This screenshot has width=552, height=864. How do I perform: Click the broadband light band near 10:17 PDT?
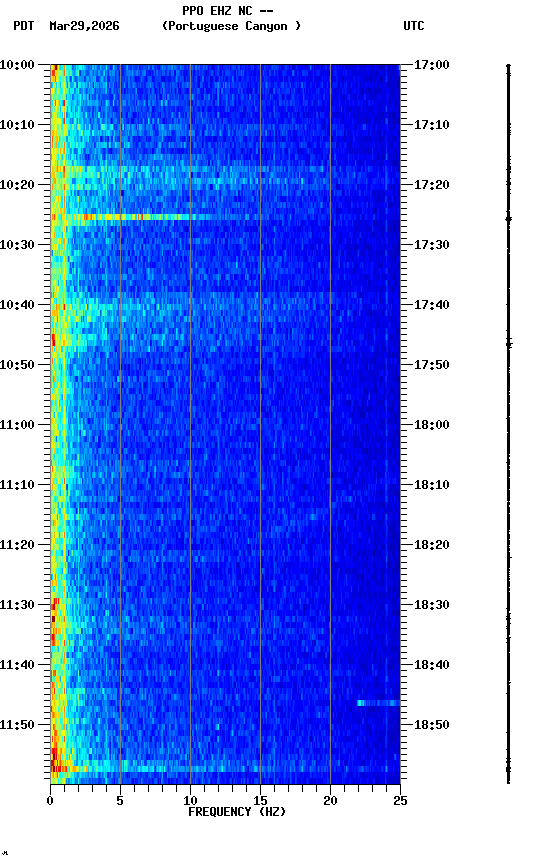[x=225, y=169]
